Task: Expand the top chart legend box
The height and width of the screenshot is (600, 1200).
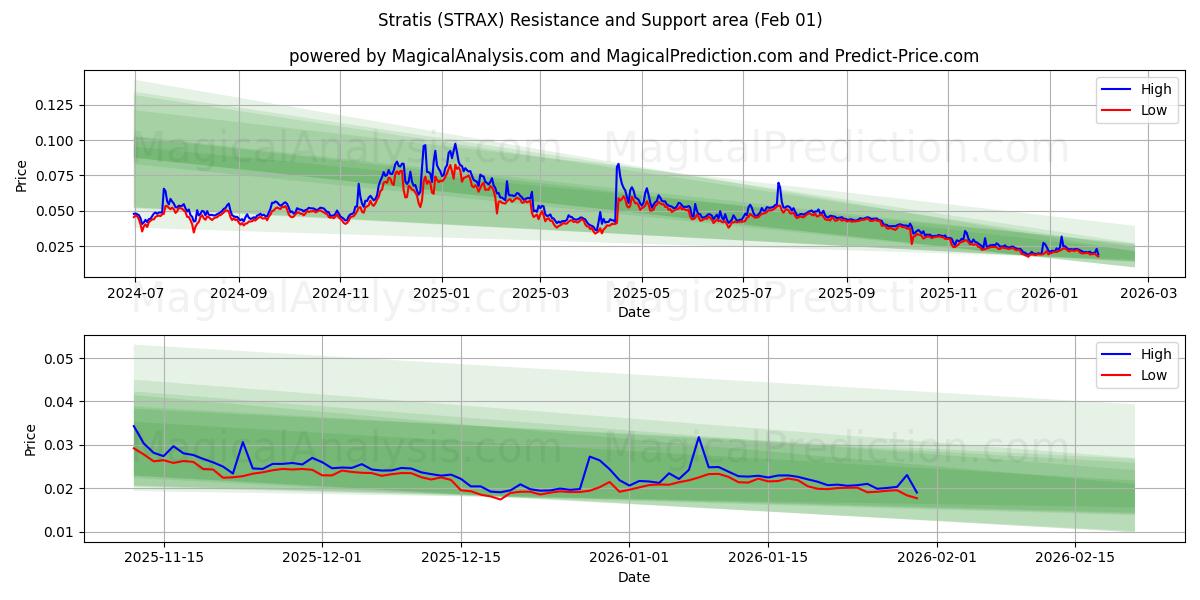Action: 1137,98
